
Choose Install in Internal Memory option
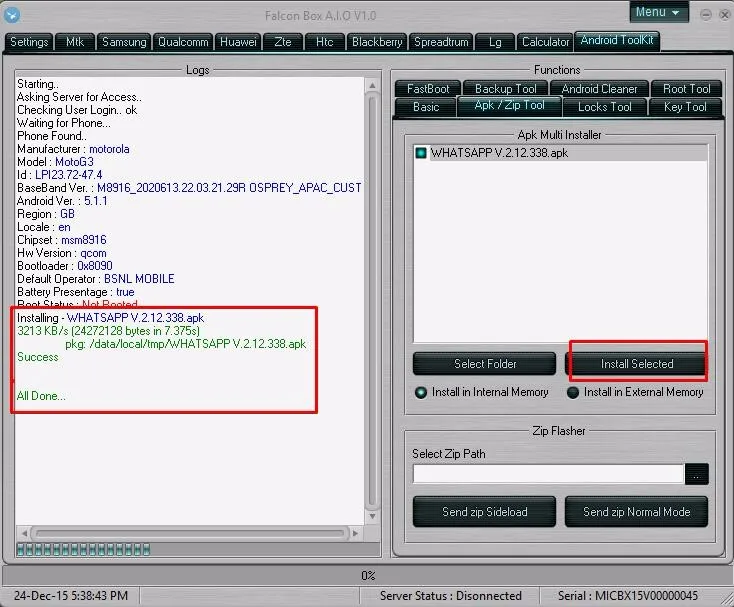[x=482, y=392]
